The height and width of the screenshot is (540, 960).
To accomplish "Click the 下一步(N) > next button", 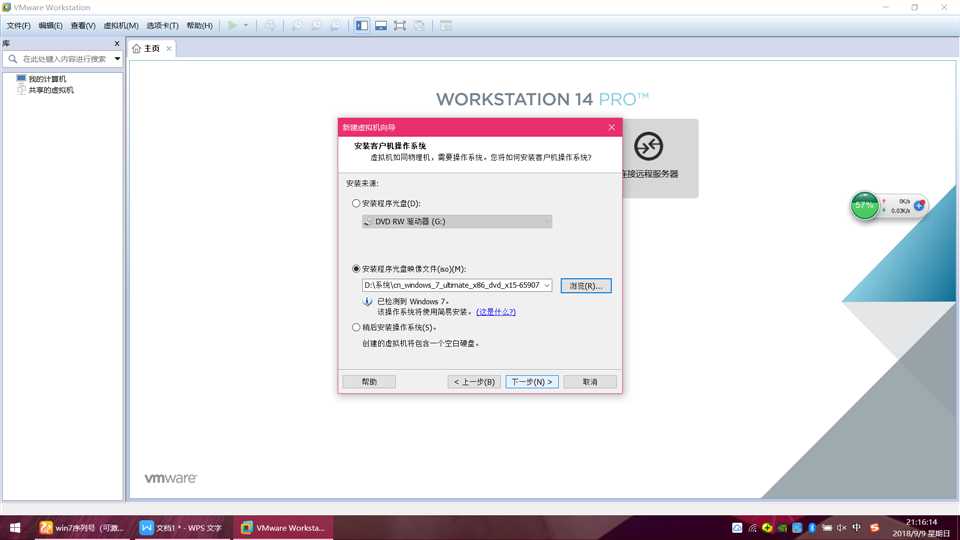I will click(532, 381).
